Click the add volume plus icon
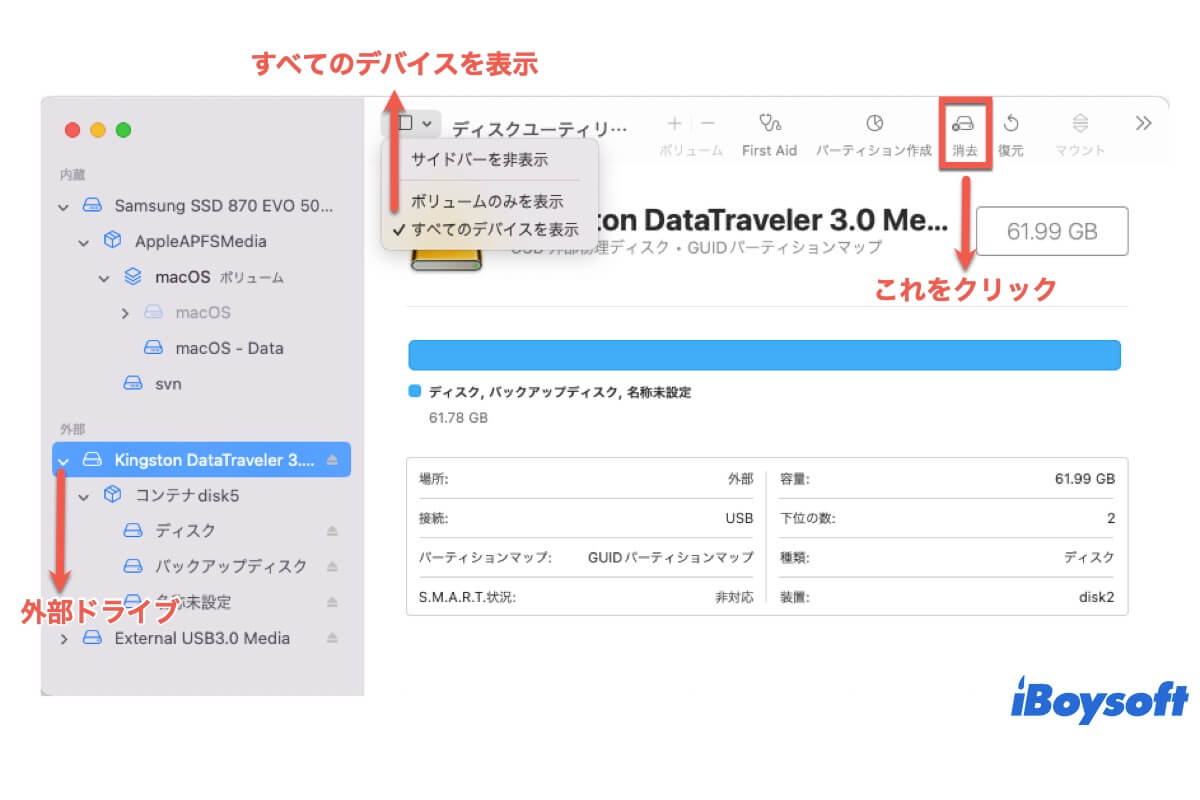The width and height of the screenshot is (1200, 800). 673,124
